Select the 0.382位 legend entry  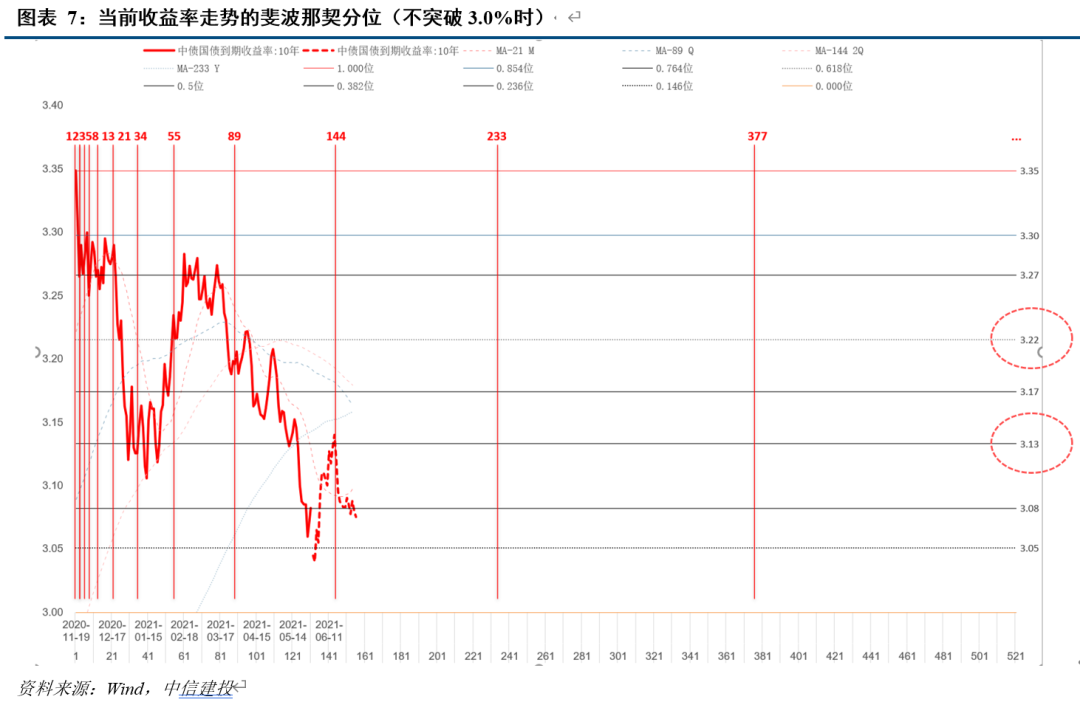tap(339, 86)
